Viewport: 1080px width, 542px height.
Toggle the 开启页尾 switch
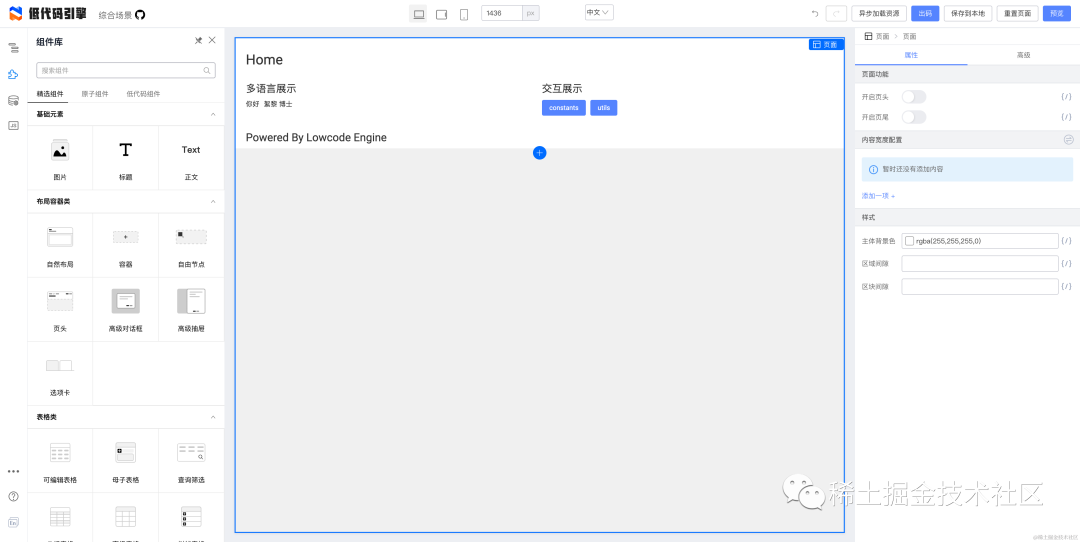click(914, 117)
